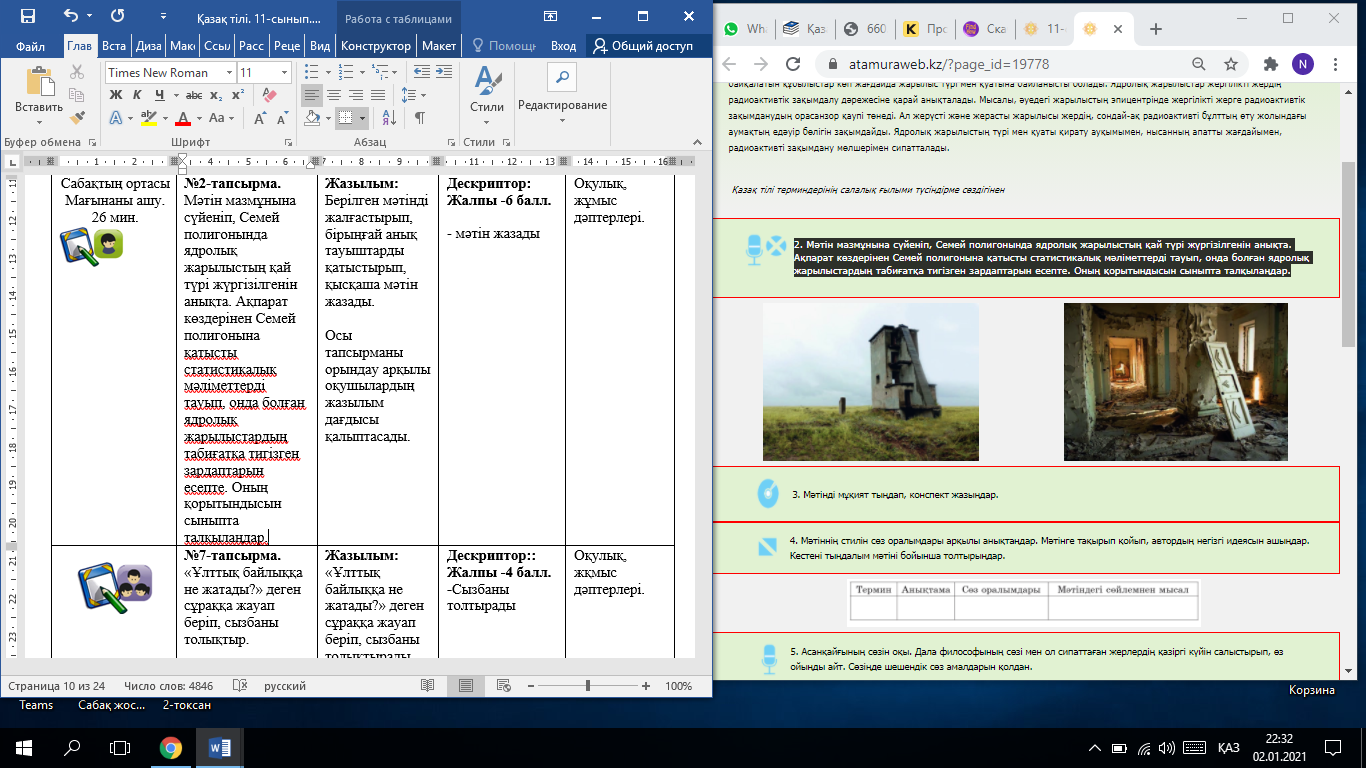
Task: Open the Chrome extensions puzzle icon
Action: click(x=1271, y=64)
